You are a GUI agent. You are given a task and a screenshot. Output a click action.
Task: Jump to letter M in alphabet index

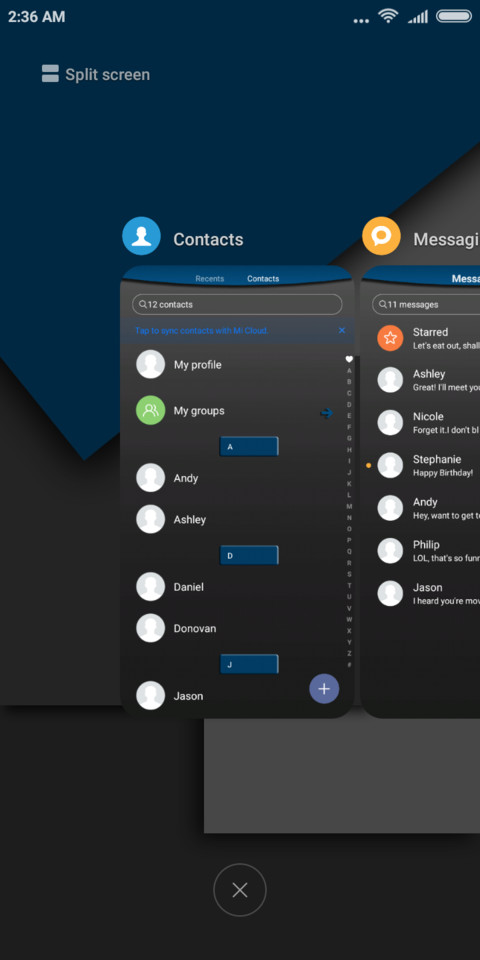[349, 506]
